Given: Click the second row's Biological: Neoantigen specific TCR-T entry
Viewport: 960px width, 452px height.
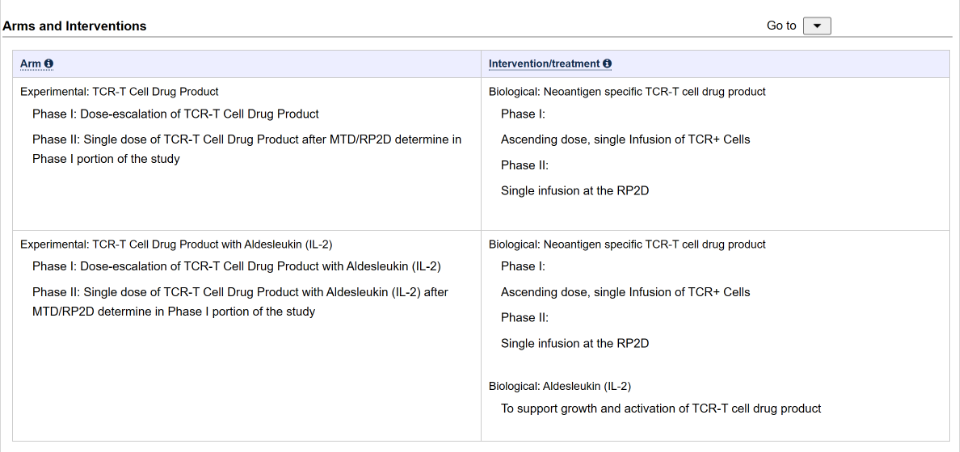Looking at the screenshot, I should pyautogui.click(x=627, y=245).
